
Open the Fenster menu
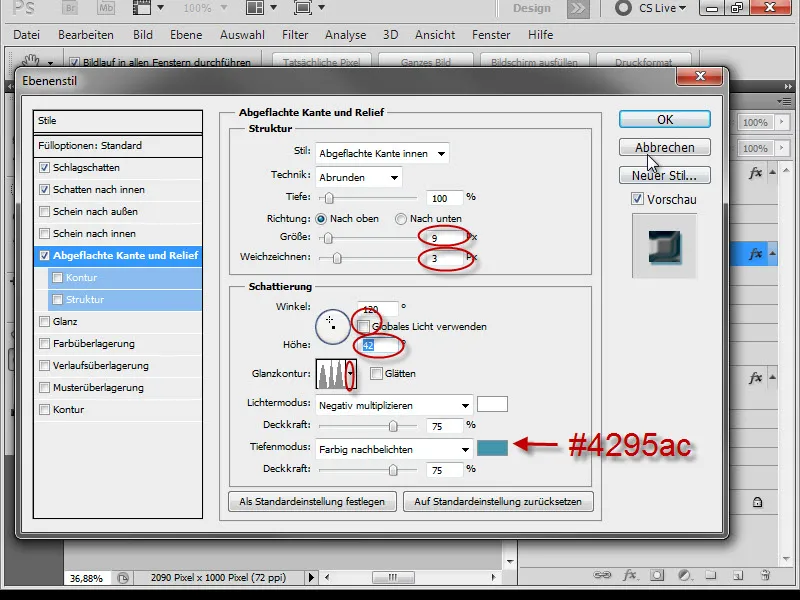[491, 35]
